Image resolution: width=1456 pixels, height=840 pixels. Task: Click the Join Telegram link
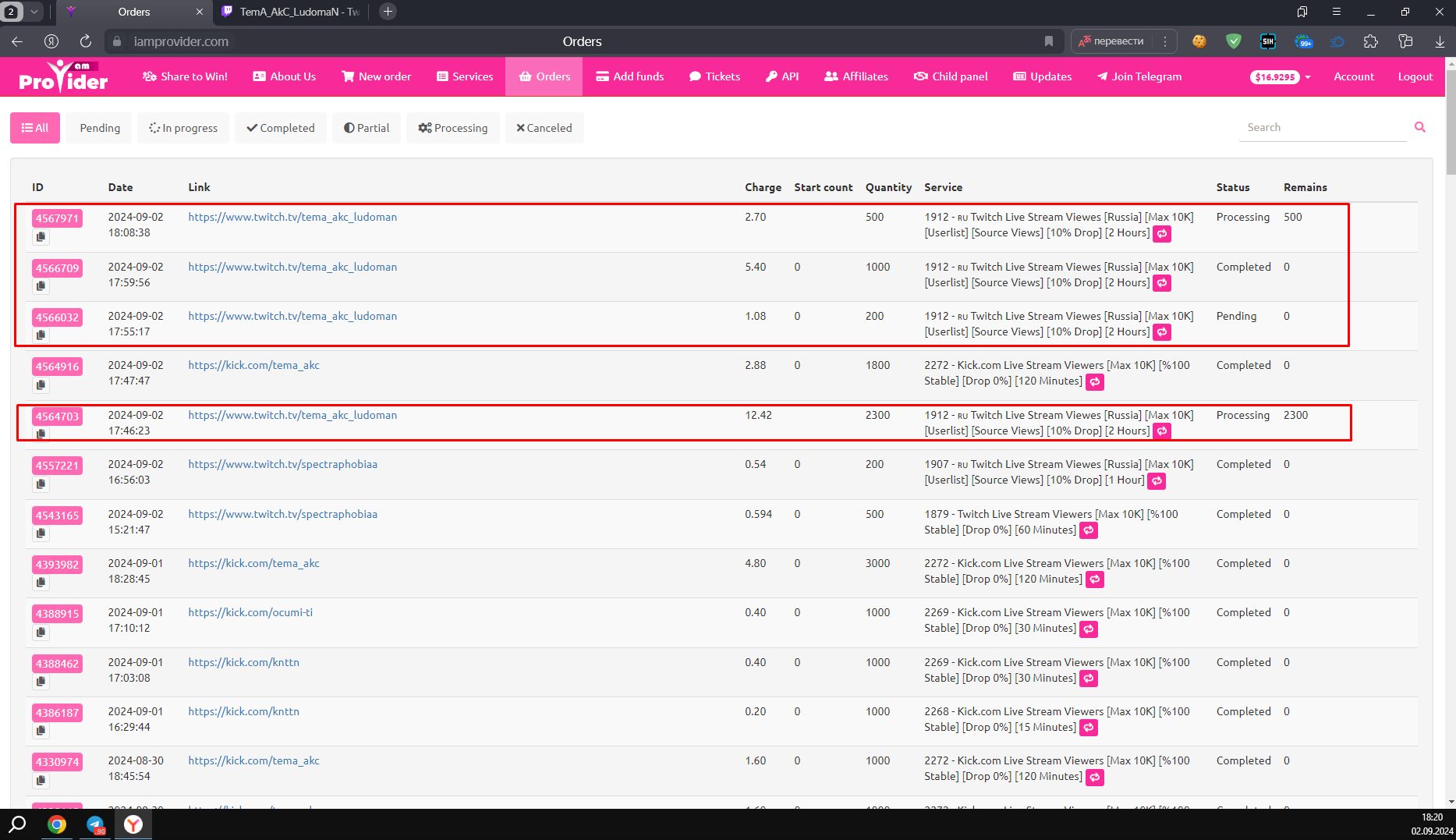(1139, 76)
